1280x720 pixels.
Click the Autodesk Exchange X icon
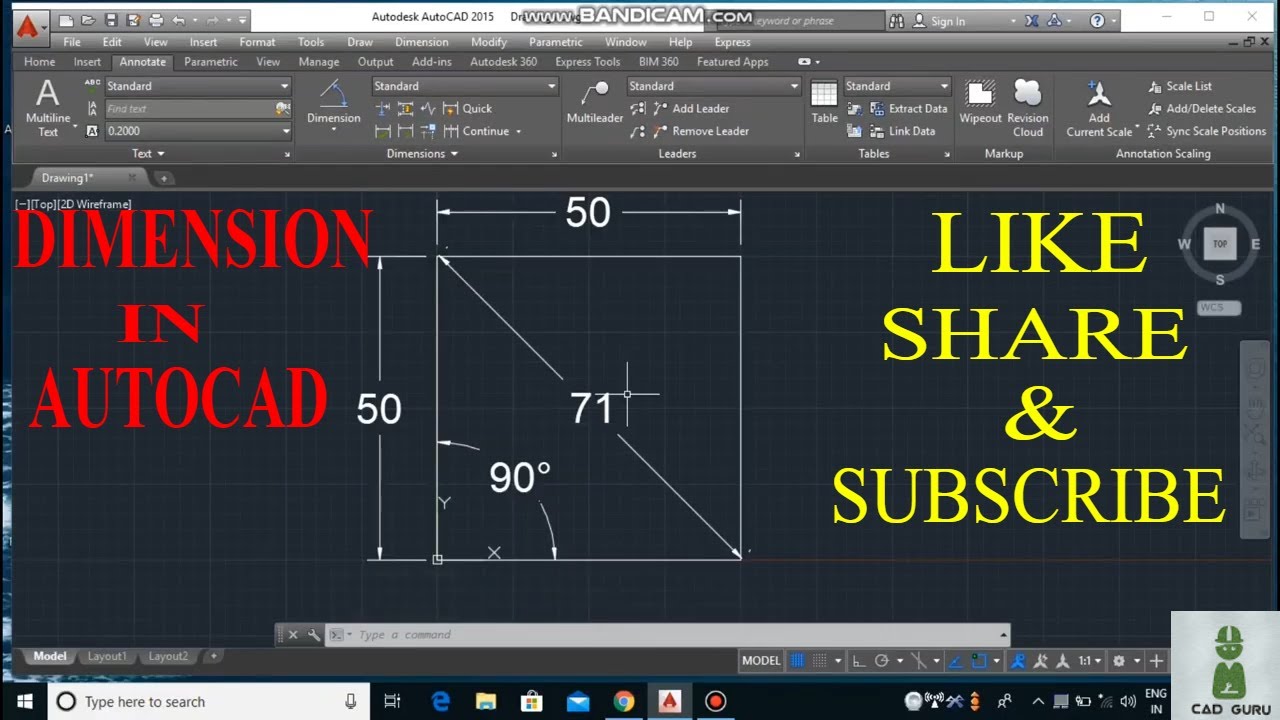click(x=1033, y=20)
